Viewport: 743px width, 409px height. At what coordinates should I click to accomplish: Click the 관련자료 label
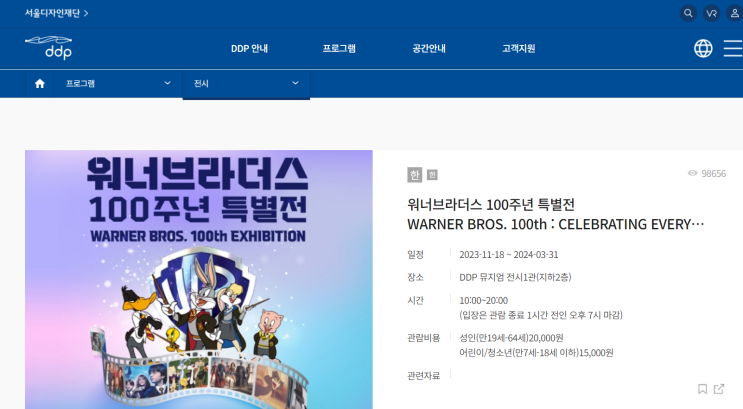424,376
